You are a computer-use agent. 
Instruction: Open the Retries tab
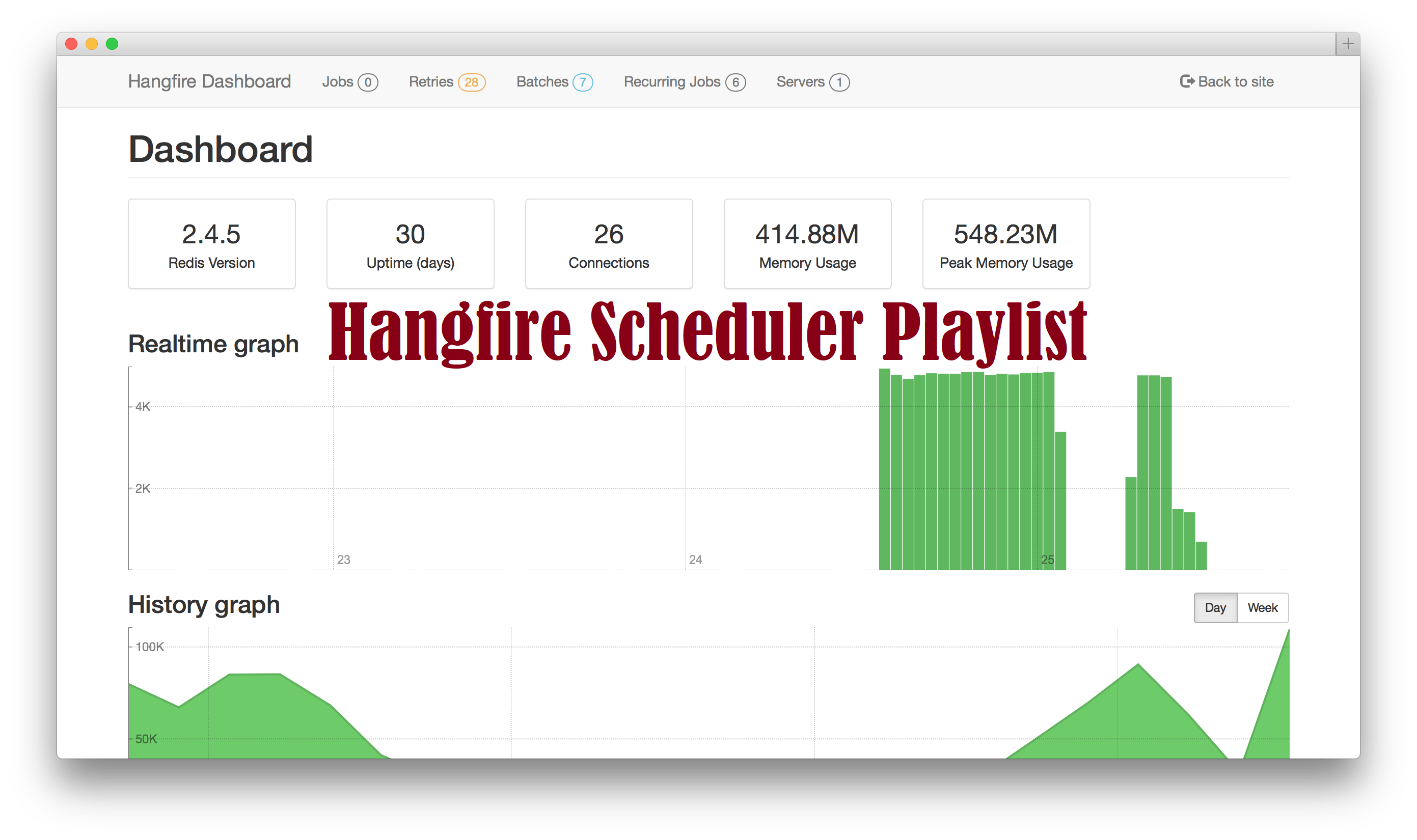(x=447, y=82)
